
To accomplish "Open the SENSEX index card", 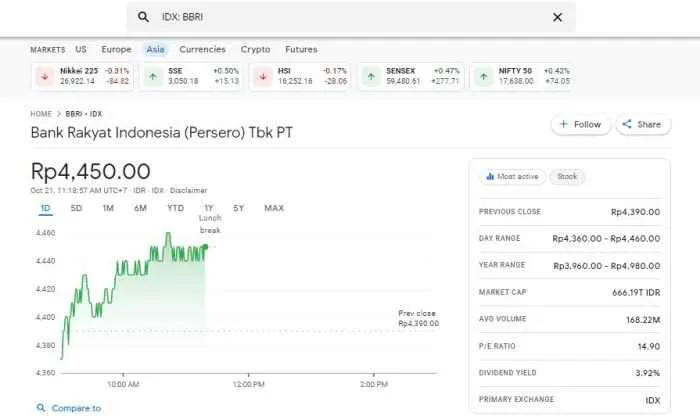I will coord(411,76).
